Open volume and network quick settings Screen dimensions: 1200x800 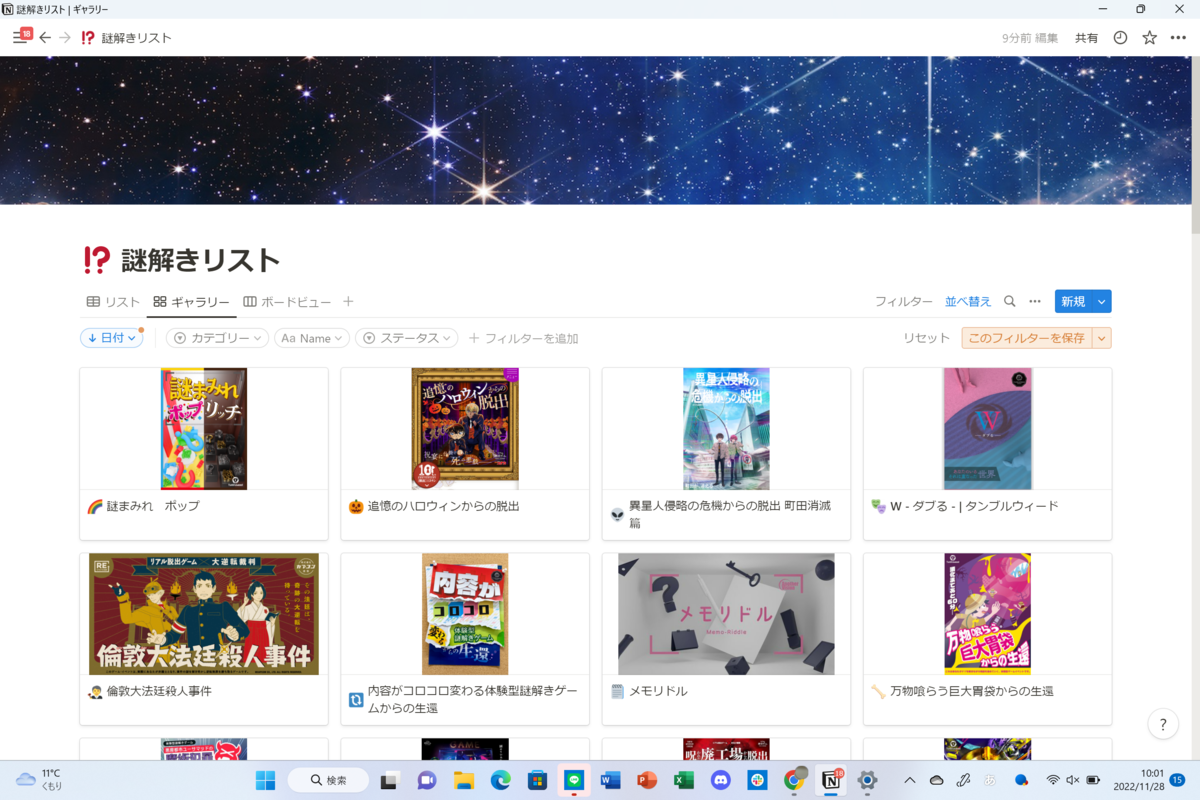(1073, 780)
